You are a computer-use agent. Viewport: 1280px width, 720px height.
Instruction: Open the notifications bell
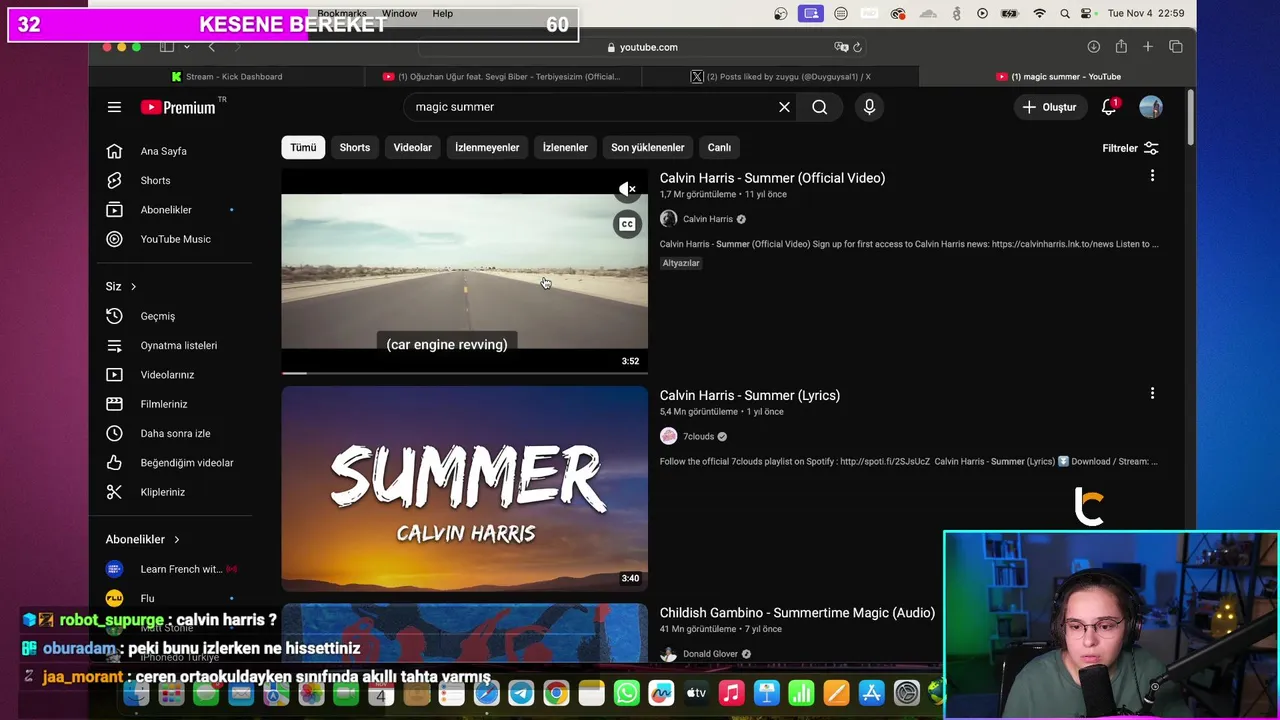1109,107
